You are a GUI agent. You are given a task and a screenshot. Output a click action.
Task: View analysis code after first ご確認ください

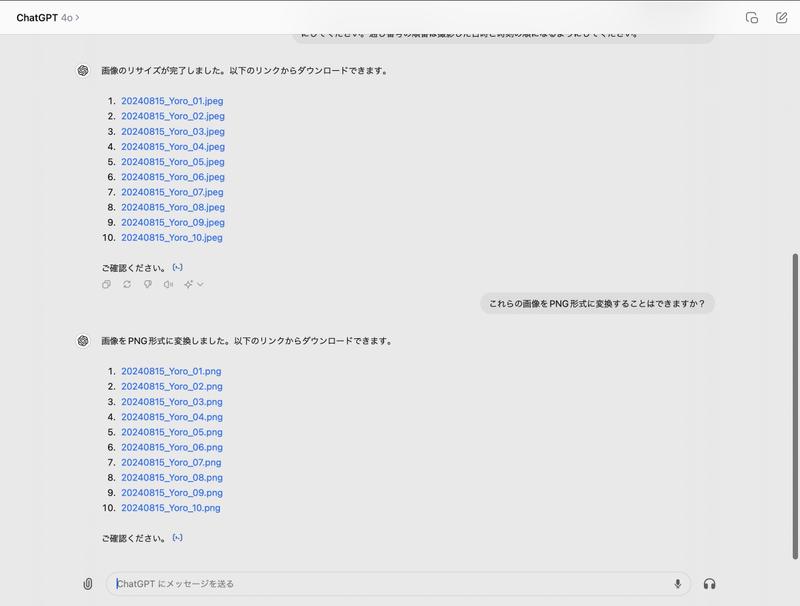pyautogui.click(x=178, y=267)
